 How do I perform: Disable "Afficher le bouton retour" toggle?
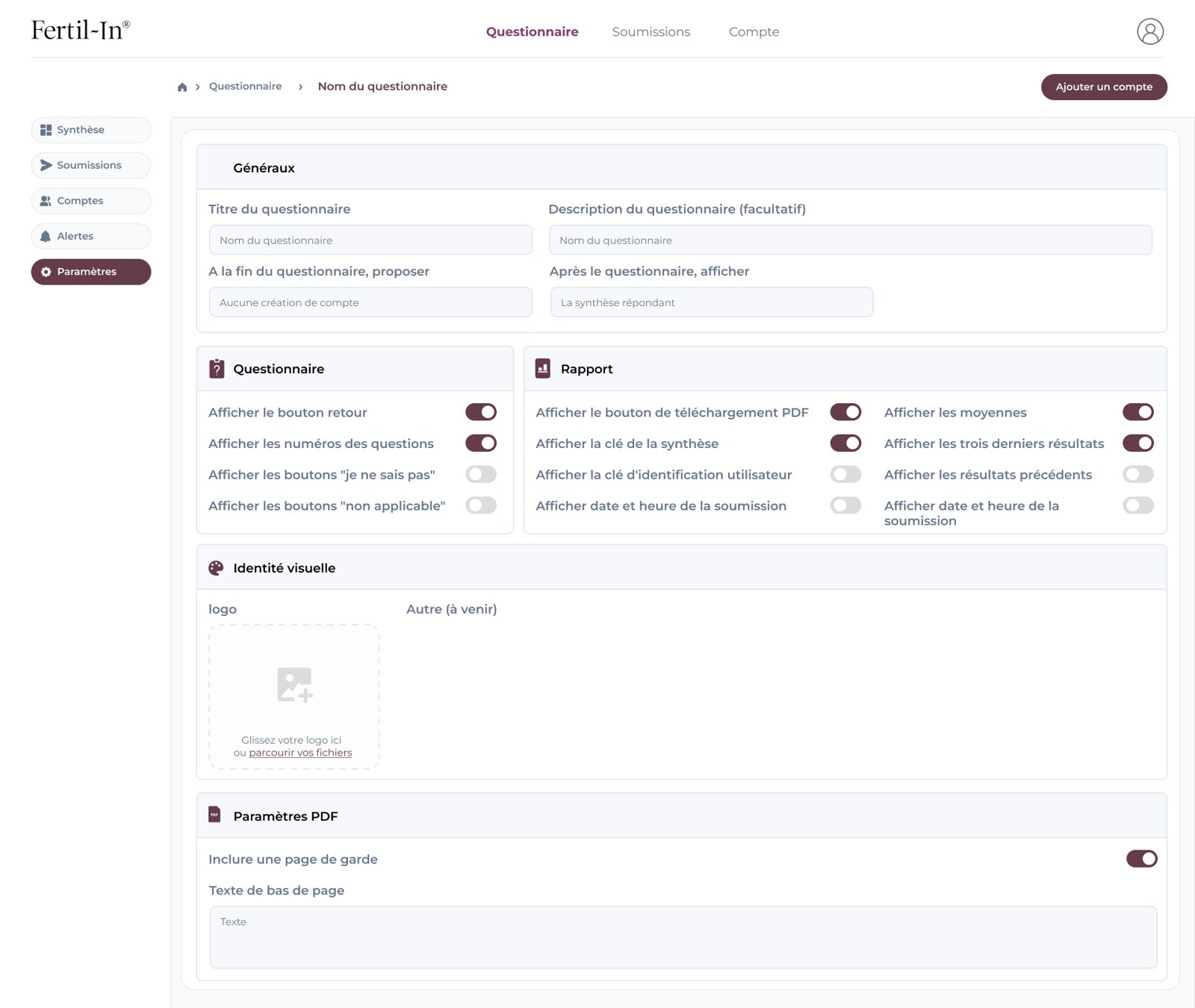pyautogui.click(x=481, y=412)
